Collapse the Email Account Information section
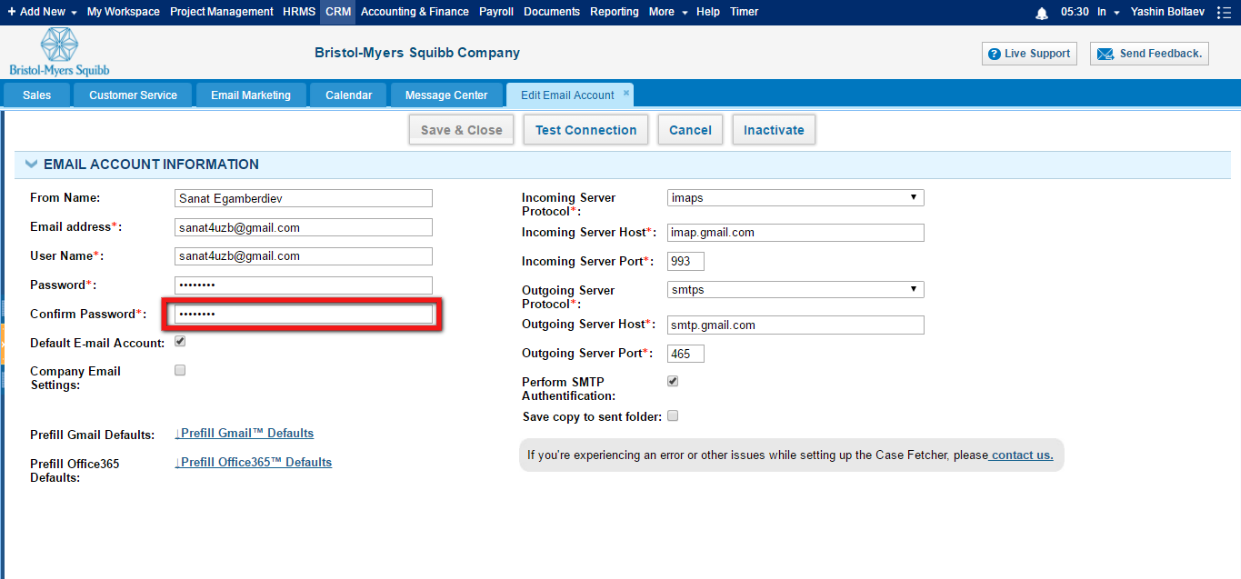 point(31,164)
